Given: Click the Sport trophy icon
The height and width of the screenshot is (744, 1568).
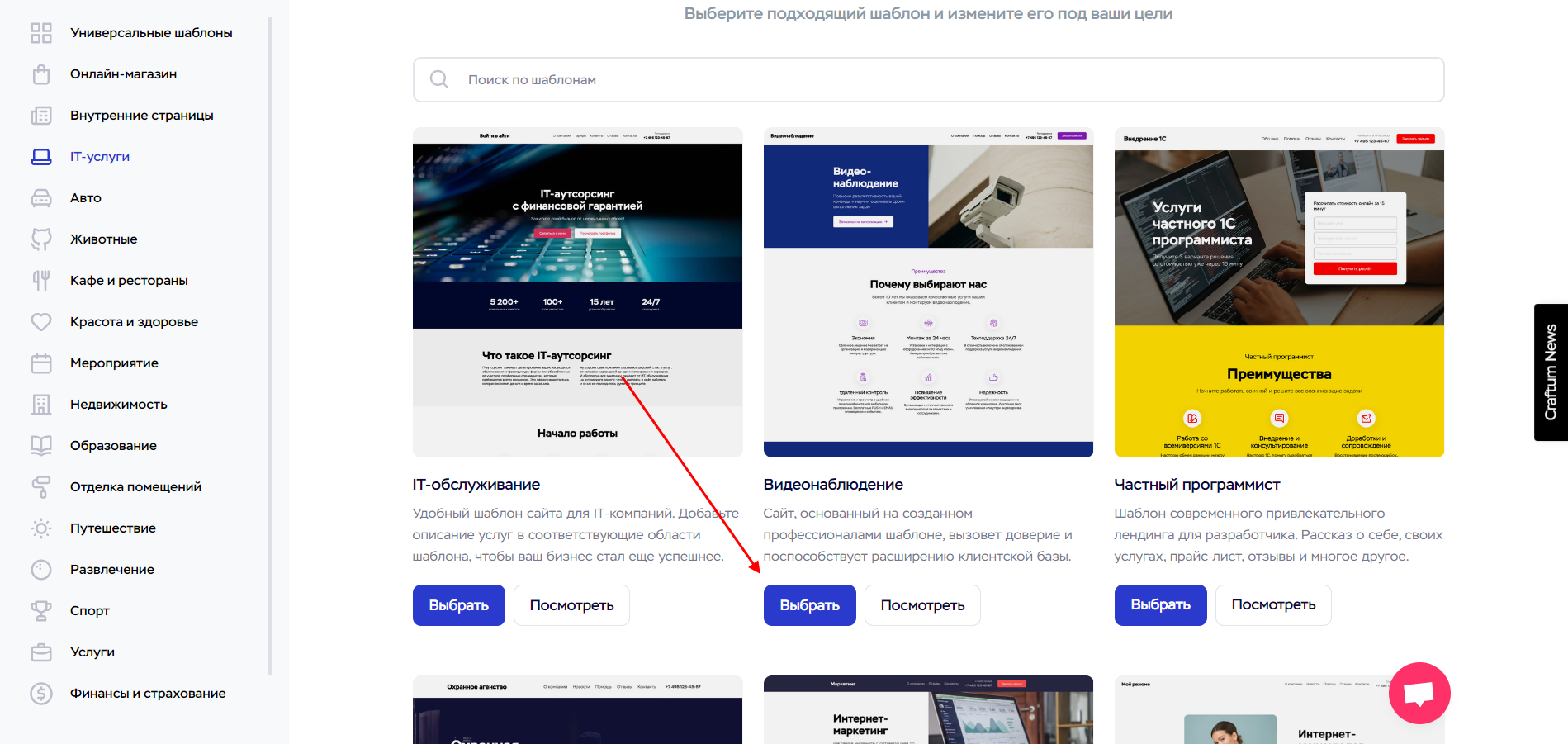Looking at the screenshot, I should [x=41, y=611].
